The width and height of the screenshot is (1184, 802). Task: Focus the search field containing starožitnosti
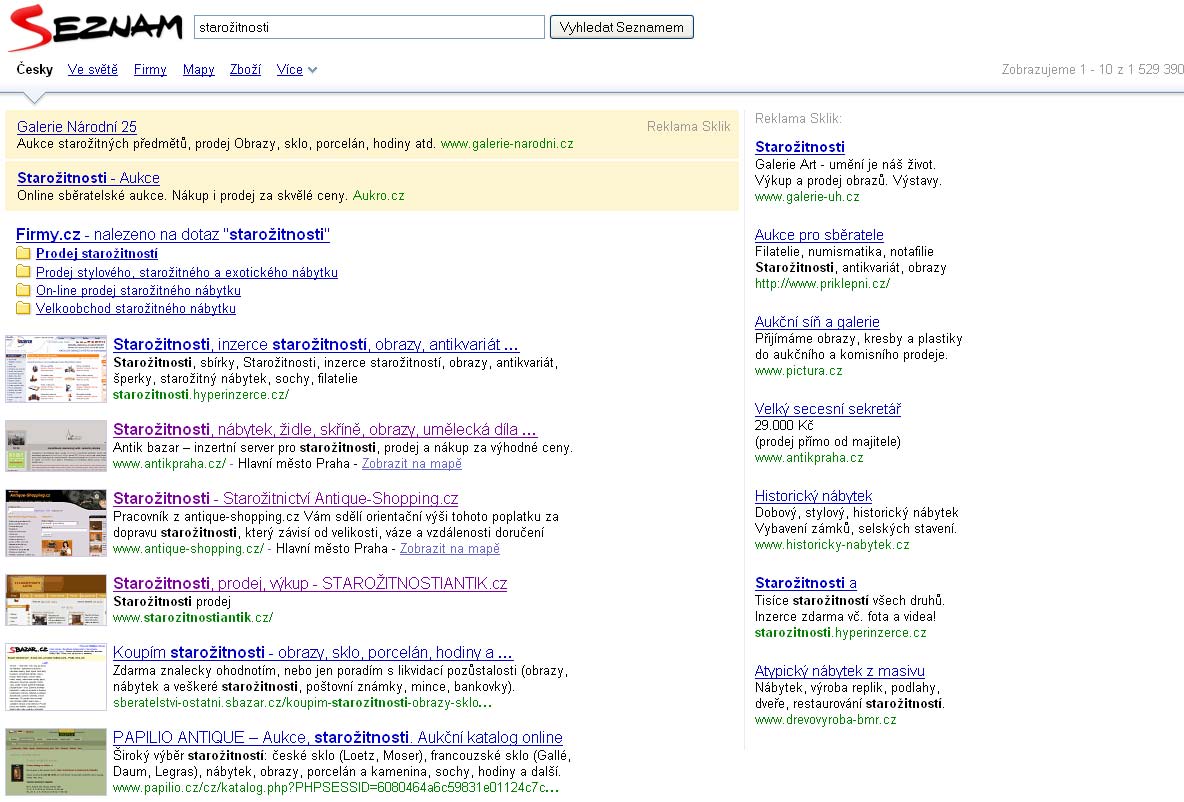click(x=369, y=27)
